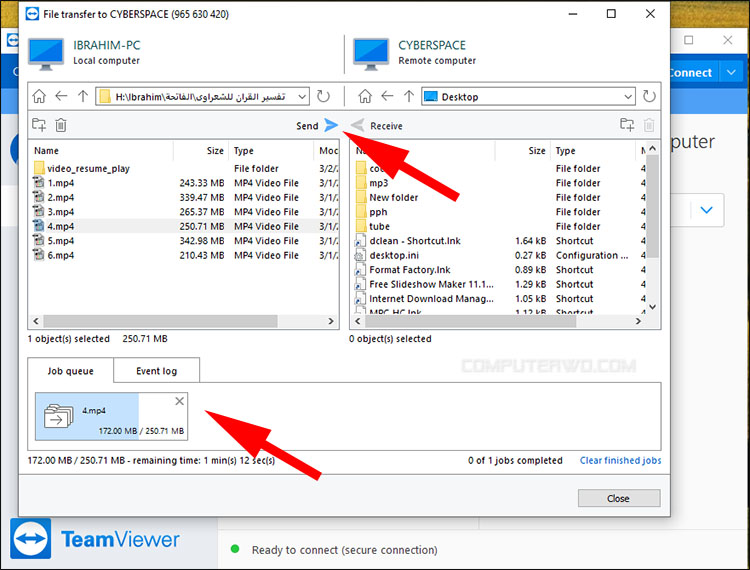Viewport: 750px width, 570px height.
Task: Click the IBRAHIM-PC monitor icon
Action: (x=46, y=54)
